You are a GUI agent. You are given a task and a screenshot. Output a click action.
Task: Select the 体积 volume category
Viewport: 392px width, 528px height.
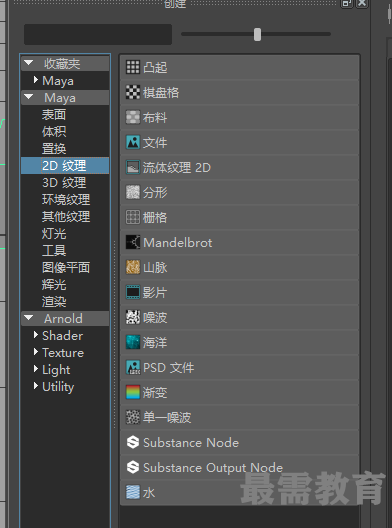(54, 131)
